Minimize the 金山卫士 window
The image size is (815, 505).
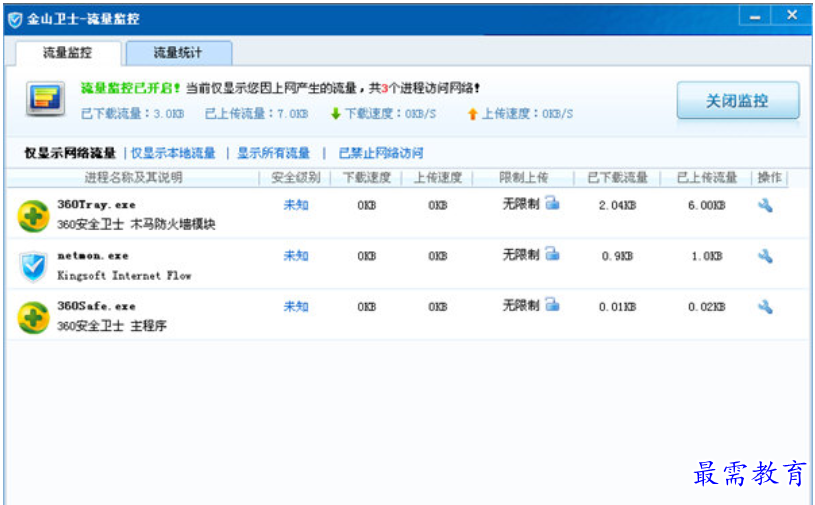coord(755,17)
